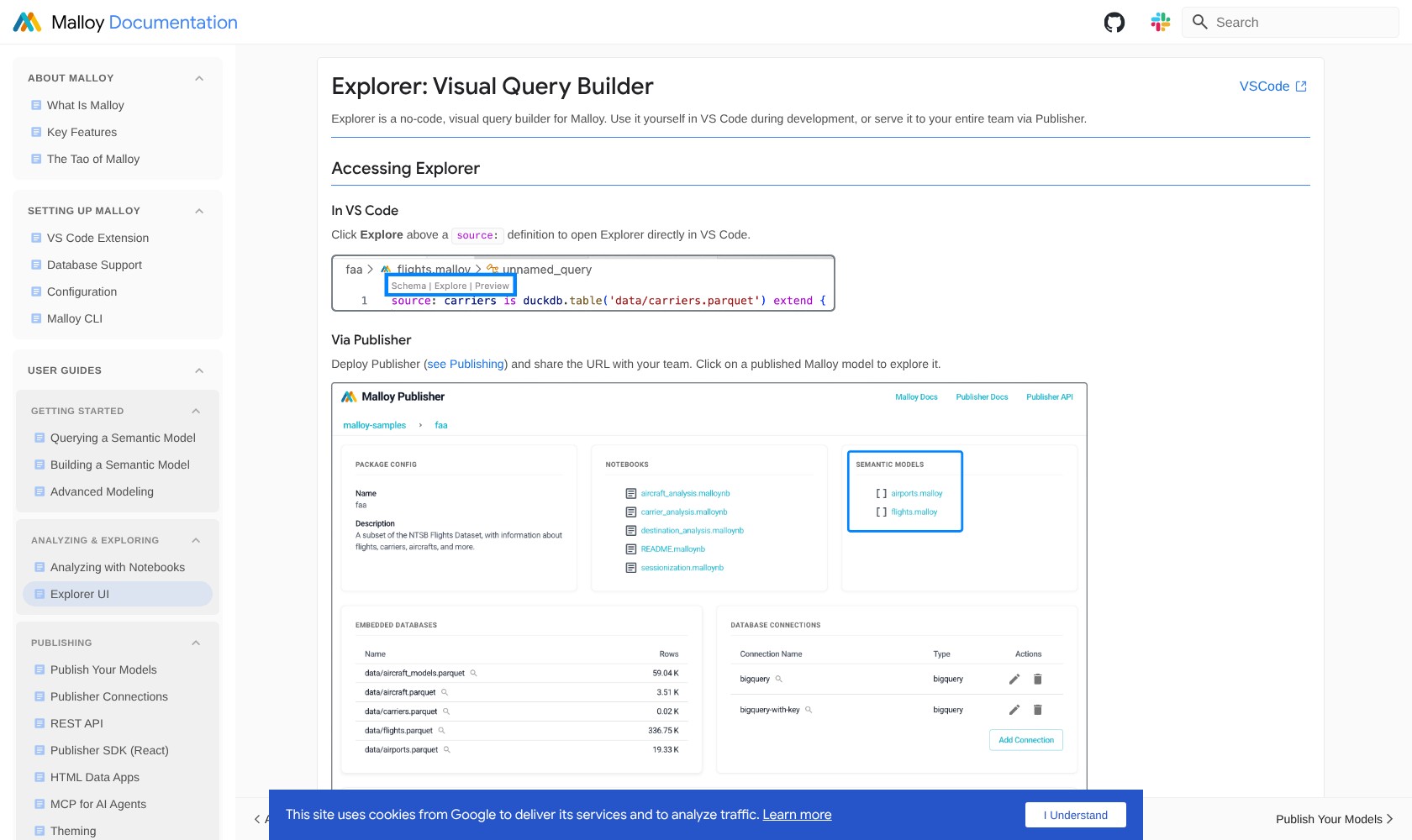
Task: Click the search magnifier icon
Action: pos(1200,22)
